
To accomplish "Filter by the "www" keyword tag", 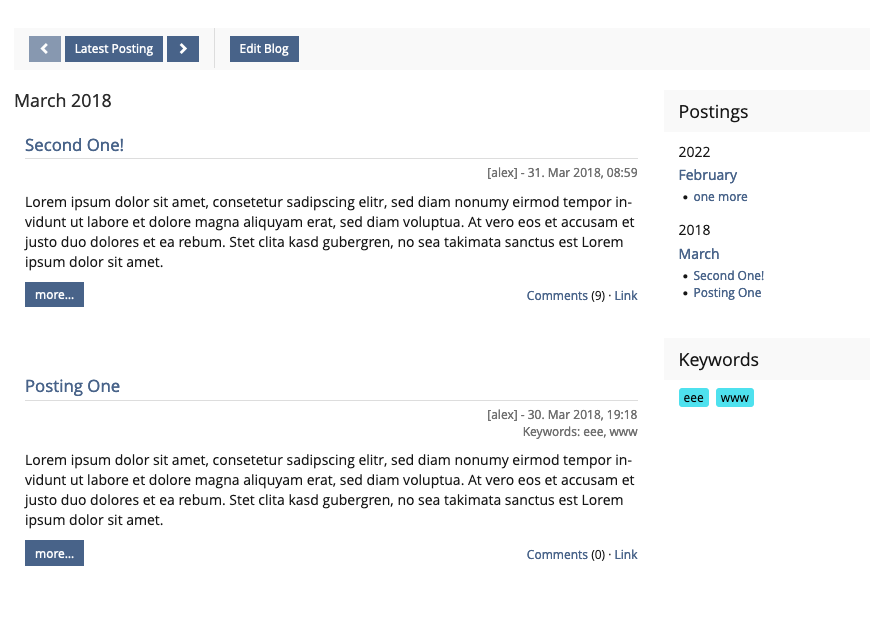I will click(735, 398).
